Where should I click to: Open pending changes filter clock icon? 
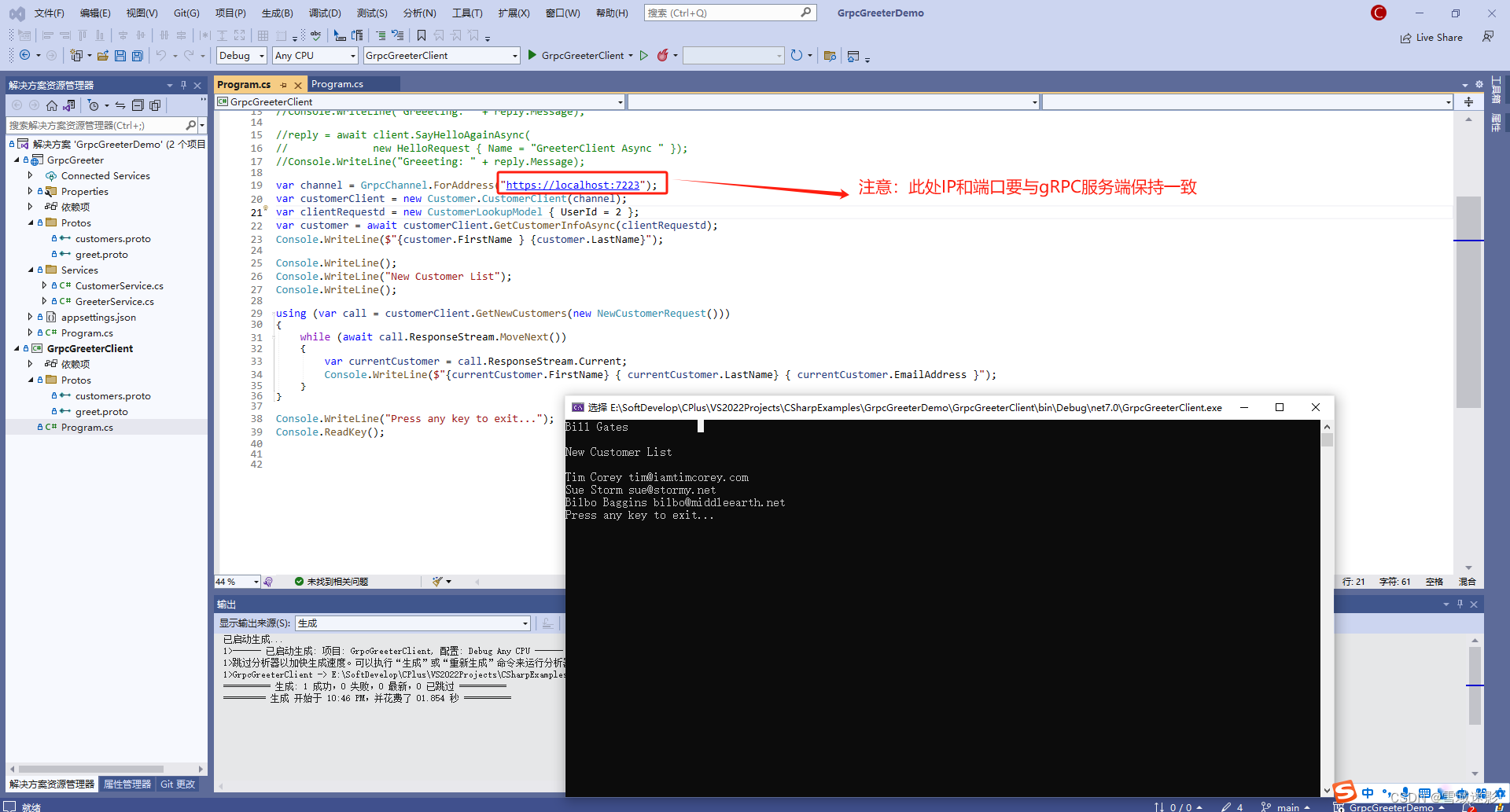coord(93,105)
